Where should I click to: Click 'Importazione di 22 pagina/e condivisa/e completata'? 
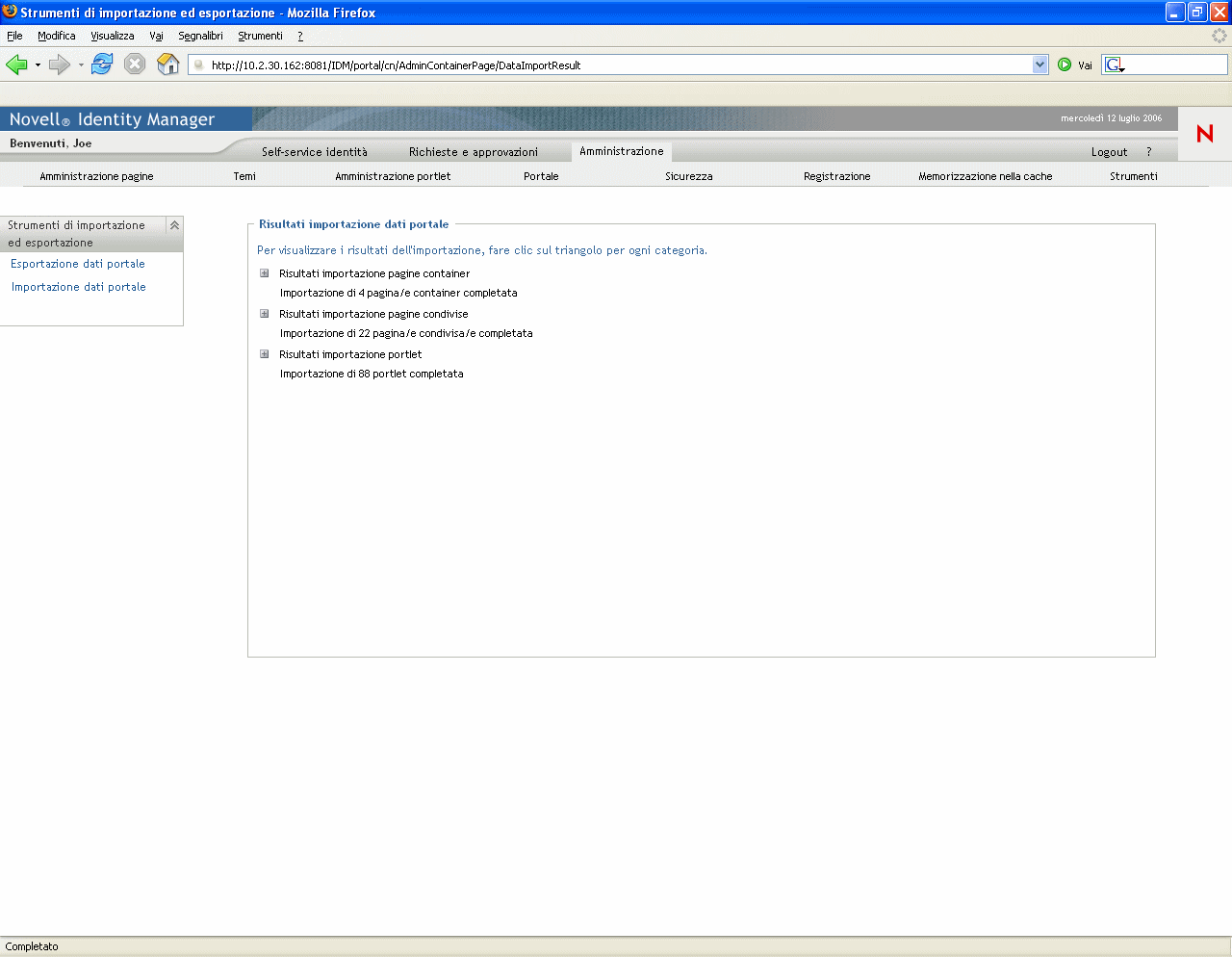tap(406, 333)
